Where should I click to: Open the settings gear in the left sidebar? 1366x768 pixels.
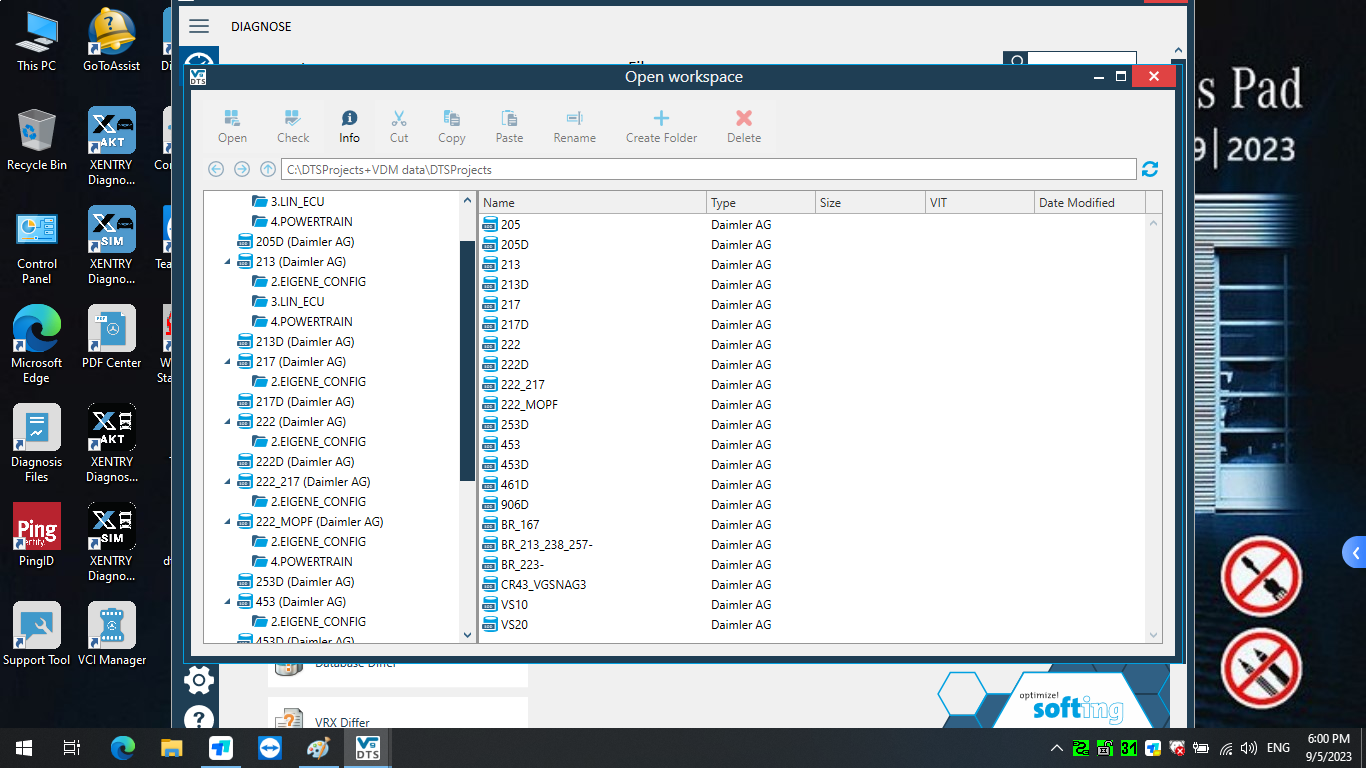point(198,679)
